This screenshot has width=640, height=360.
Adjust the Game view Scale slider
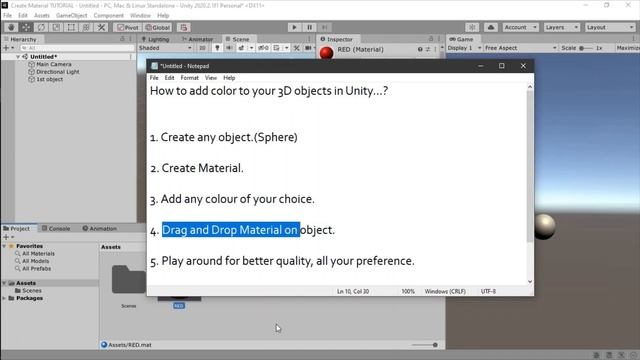pyautogui.click(x=586, y=48)
